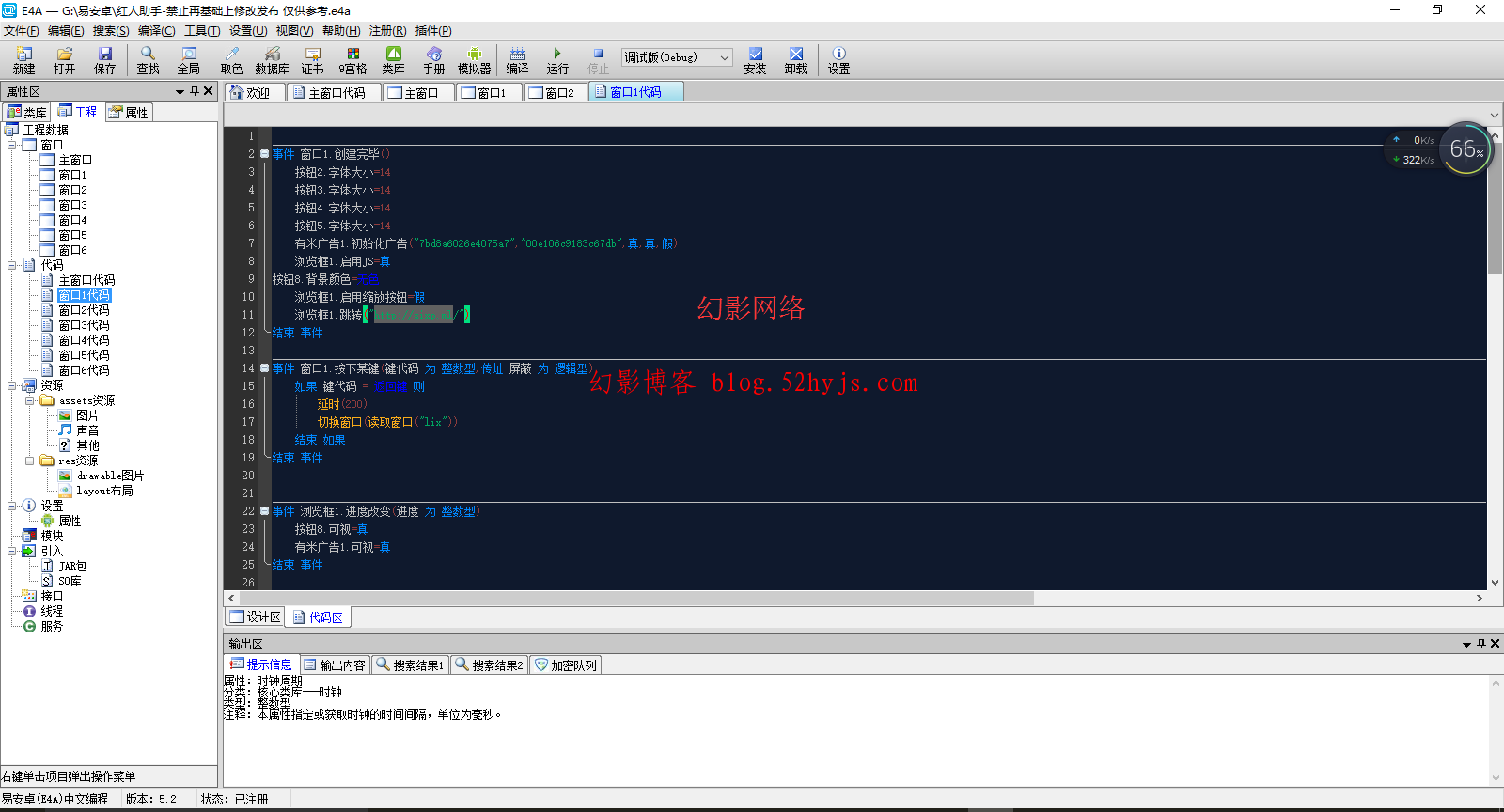Open the 9宫格 nine-grid tool
This screenshot has height=812, width=1504.
352,60
